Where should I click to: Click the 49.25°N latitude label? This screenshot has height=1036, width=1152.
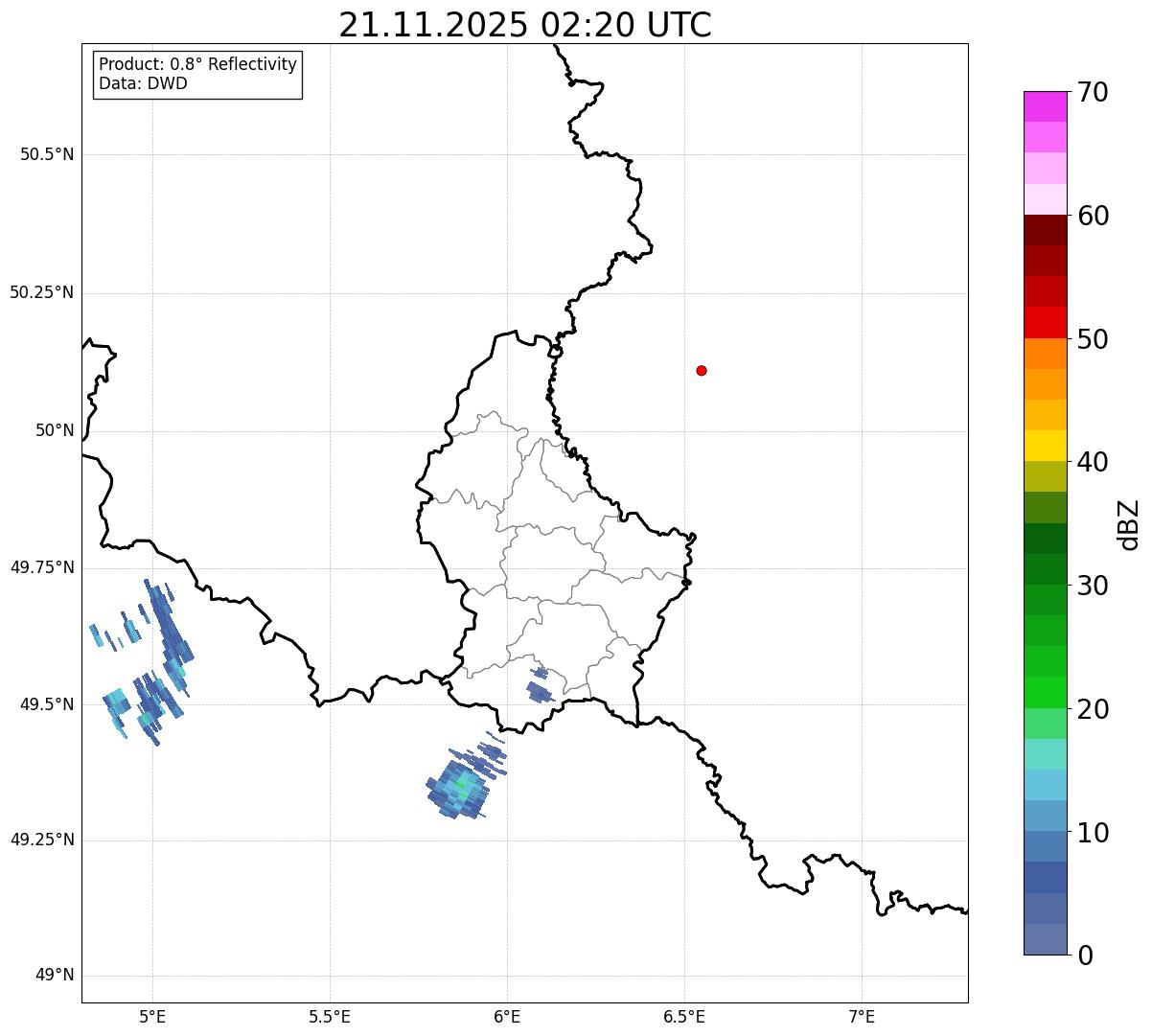[41, 840]
